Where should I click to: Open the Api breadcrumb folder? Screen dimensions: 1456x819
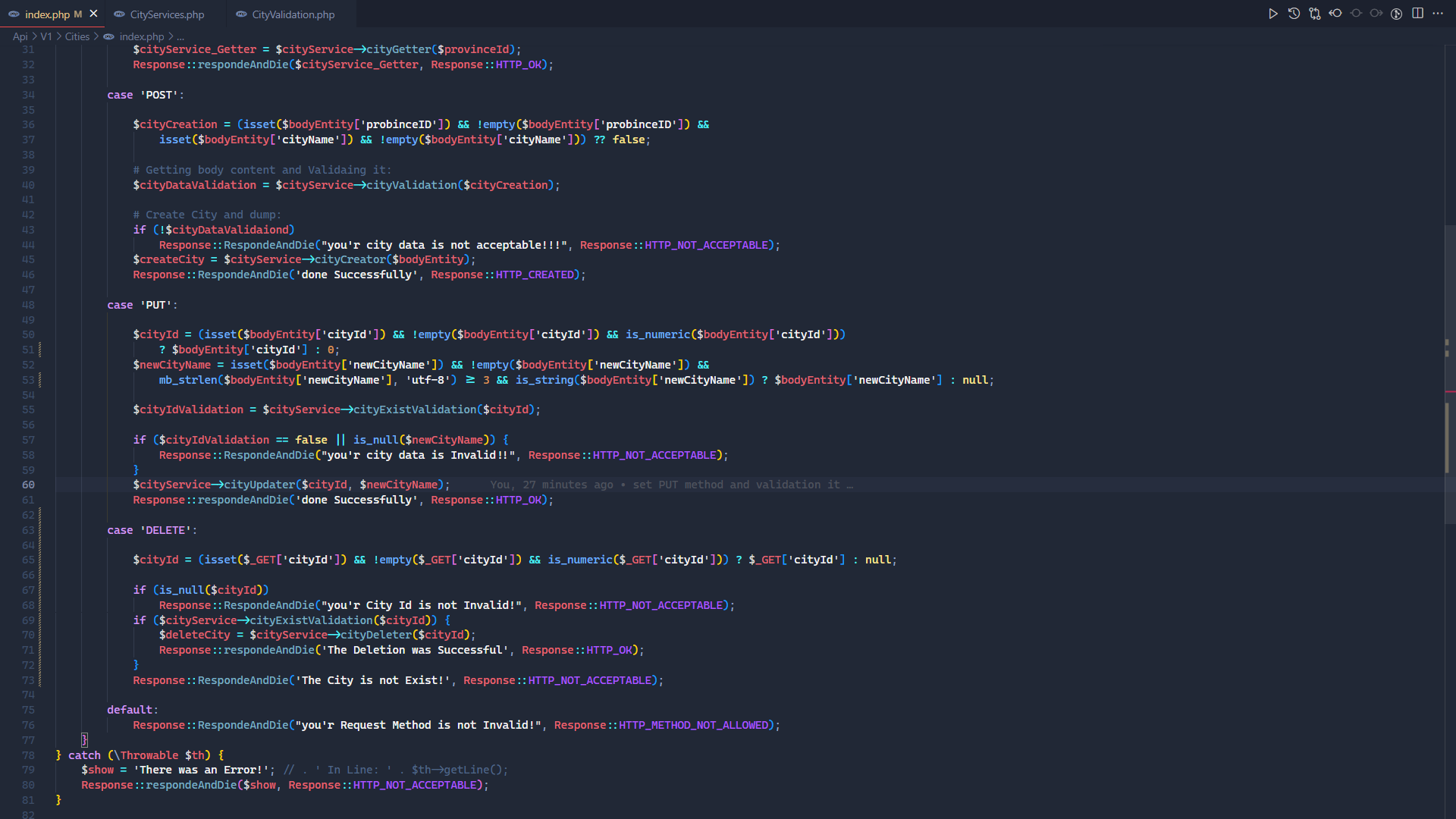(20, 36)
